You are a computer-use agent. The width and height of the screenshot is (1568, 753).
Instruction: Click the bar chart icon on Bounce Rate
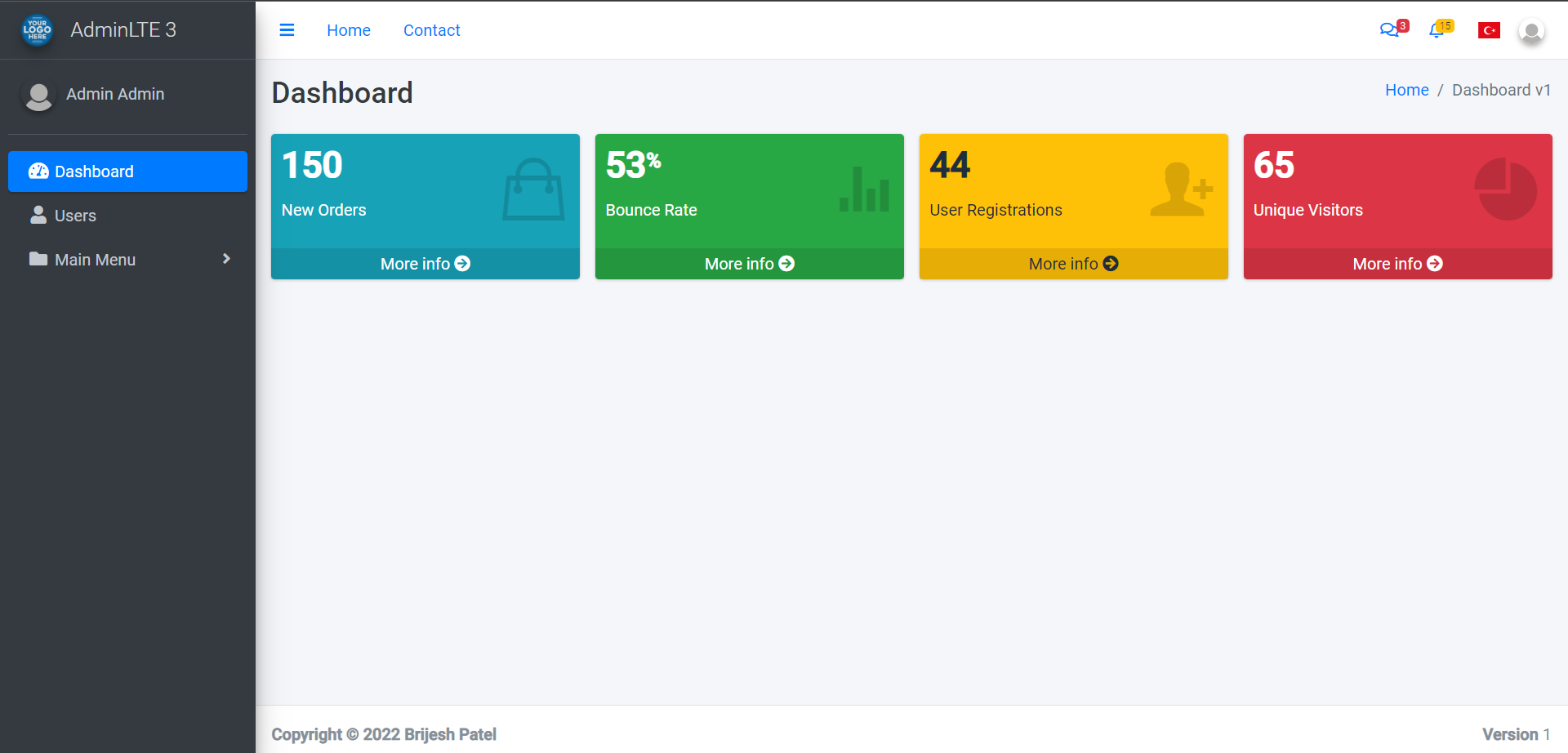[x=864, y=189]
